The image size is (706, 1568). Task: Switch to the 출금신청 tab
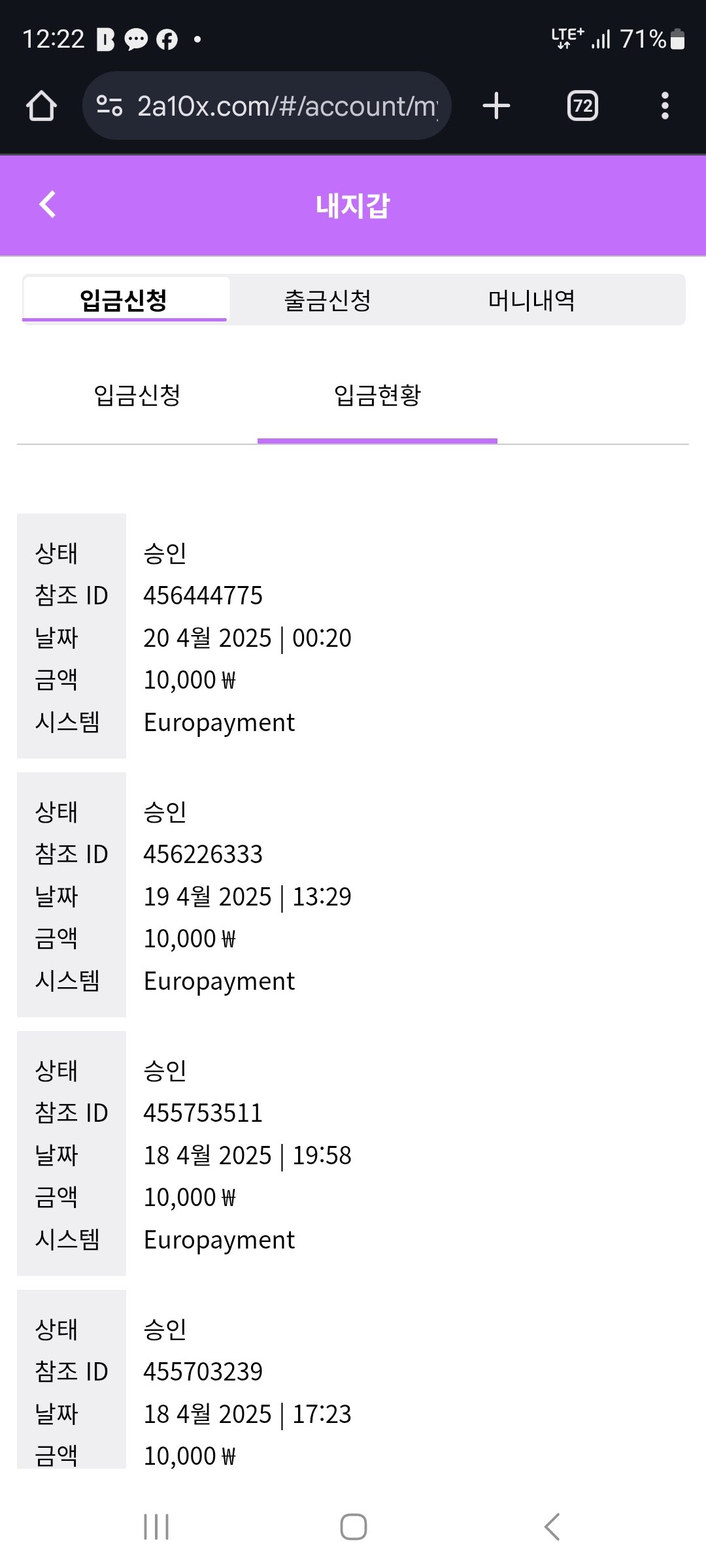(x=328, y=301)
